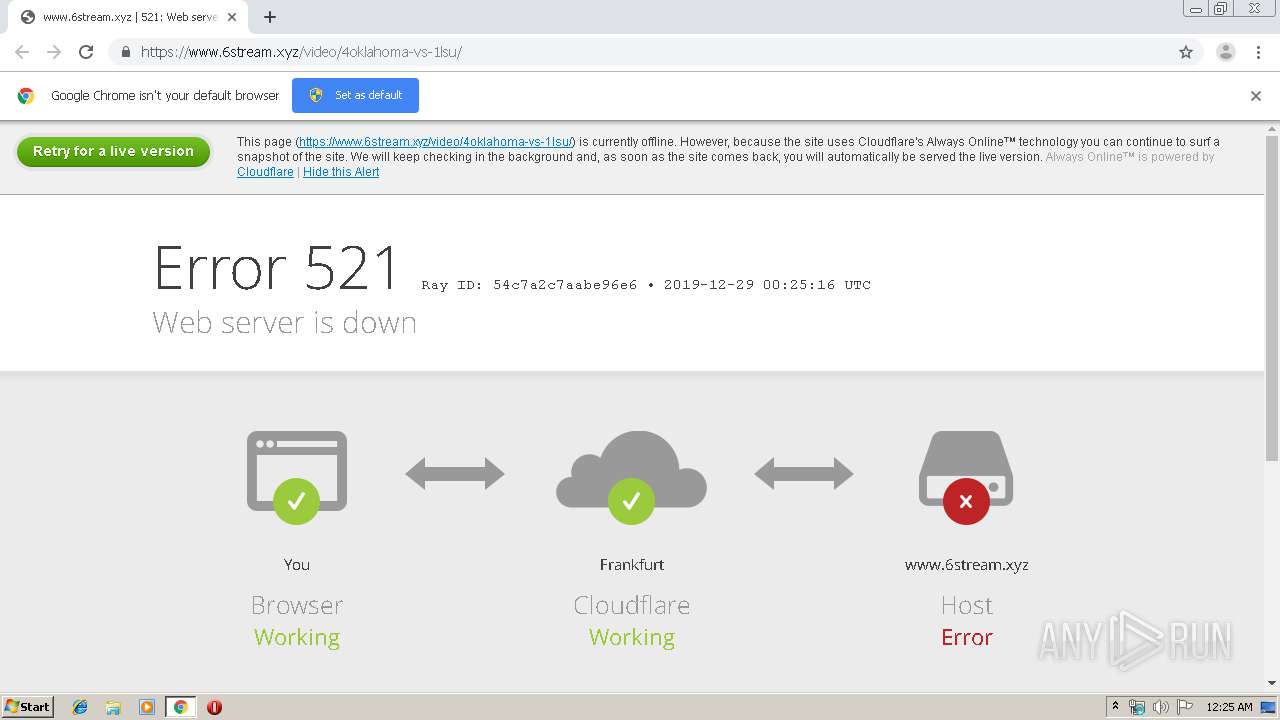Click the Google Chrome logo in infobar
This screenshot has width=1280, height=720.
click(26, 96)
